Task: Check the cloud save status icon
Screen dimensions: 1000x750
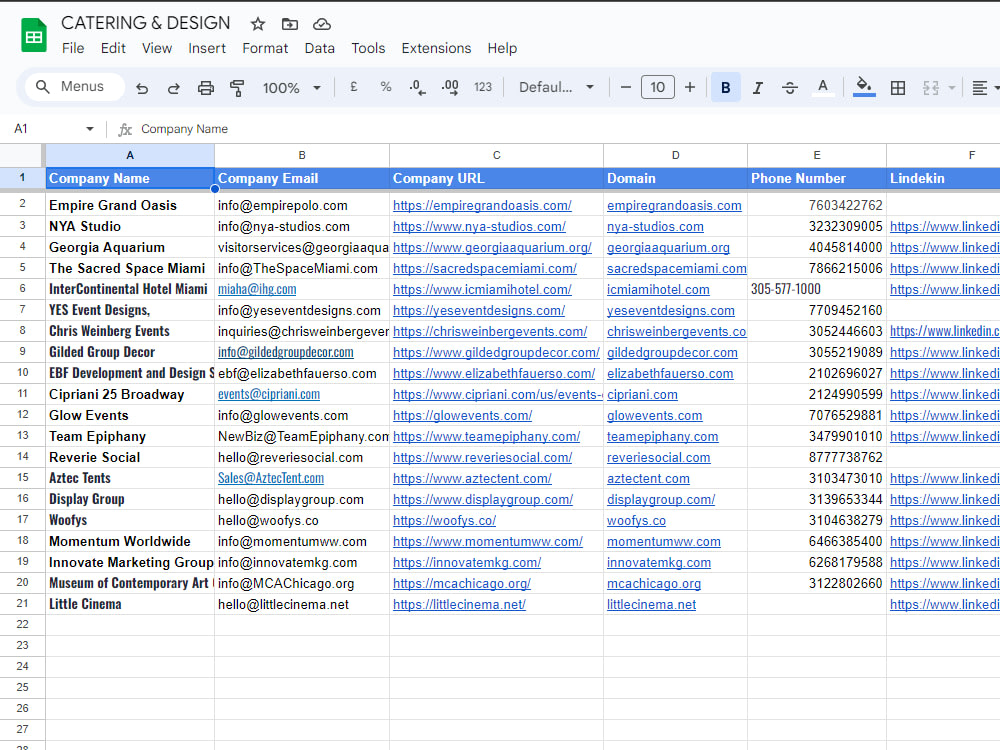Action: coord(321,24)
